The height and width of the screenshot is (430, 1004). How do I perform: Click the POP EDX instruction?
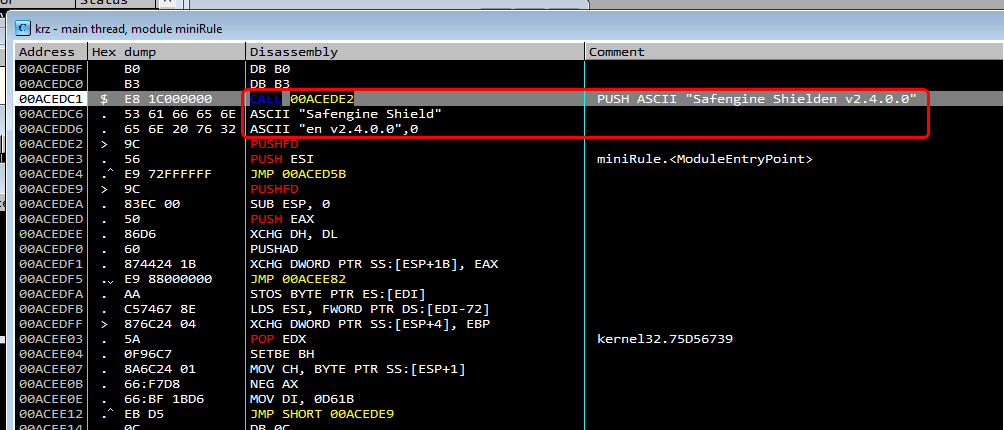point(278,339)
